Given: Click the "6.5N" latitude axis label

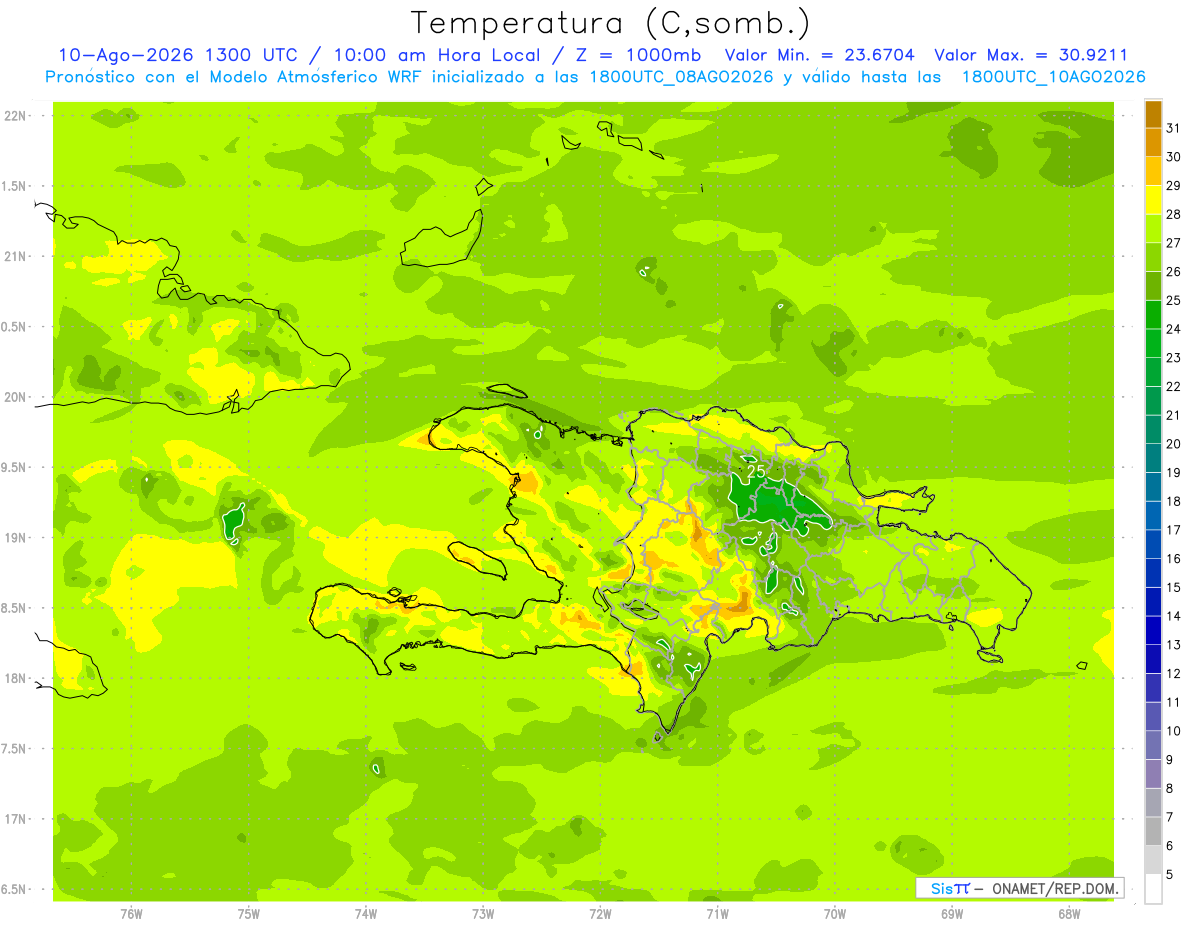Looking at the screenshot, I should (15, 890).
